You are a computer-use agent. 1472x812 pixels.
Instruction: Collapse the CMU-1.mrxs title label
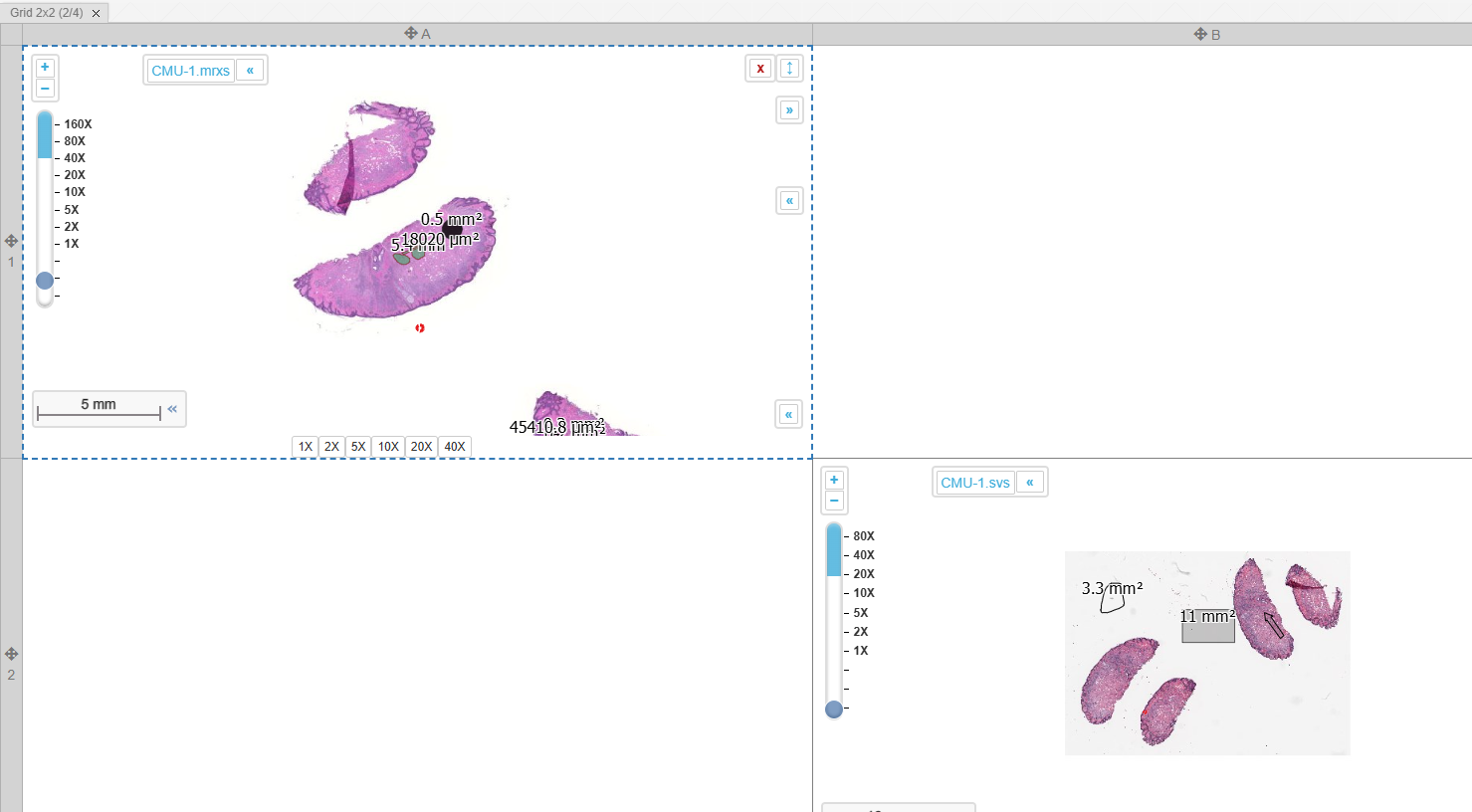click(x=250, y=71)
